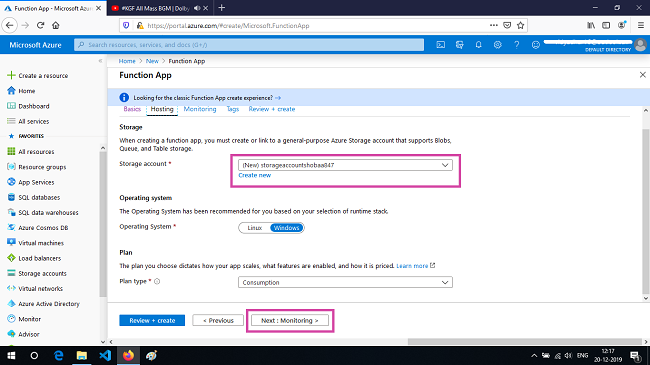
Task: Select Linux operating system
Action: 255,228
